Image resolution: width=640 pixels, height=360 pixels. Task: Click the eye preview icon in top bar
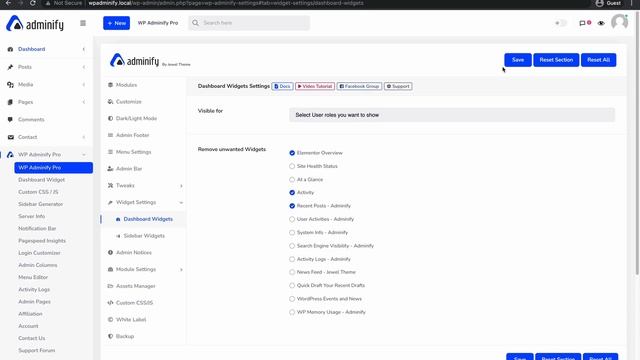point(601,23)
